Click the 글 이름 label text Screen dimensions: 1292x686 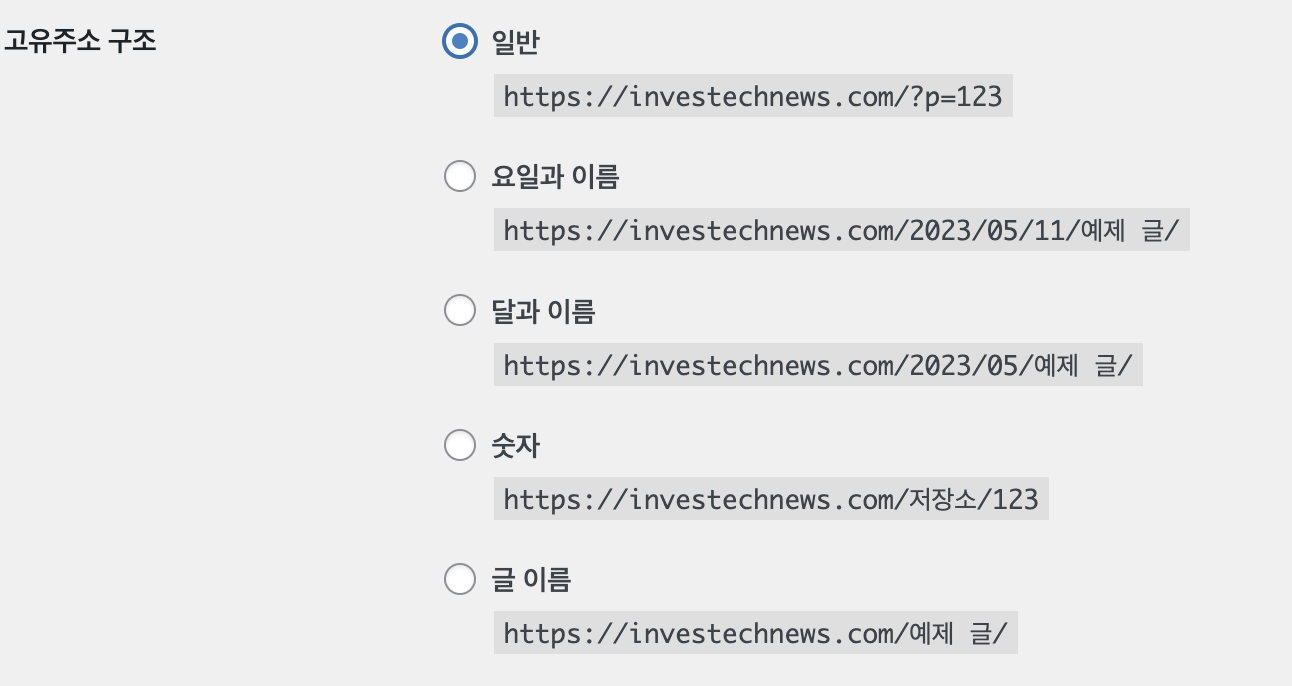(x=531, y=579)
